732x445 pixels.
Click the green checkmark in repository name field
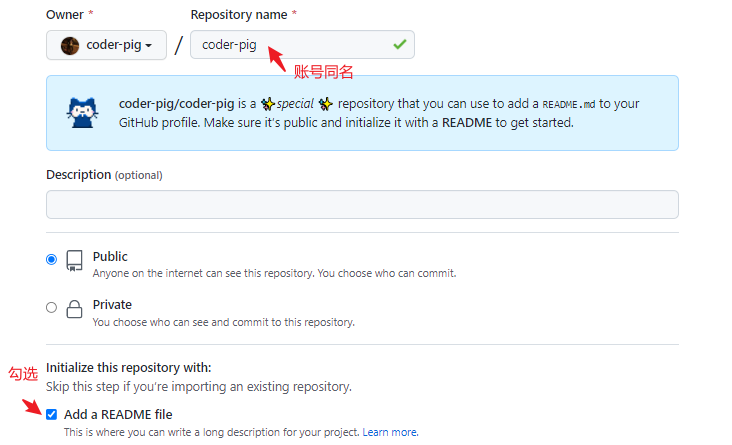tap(400, 45)
